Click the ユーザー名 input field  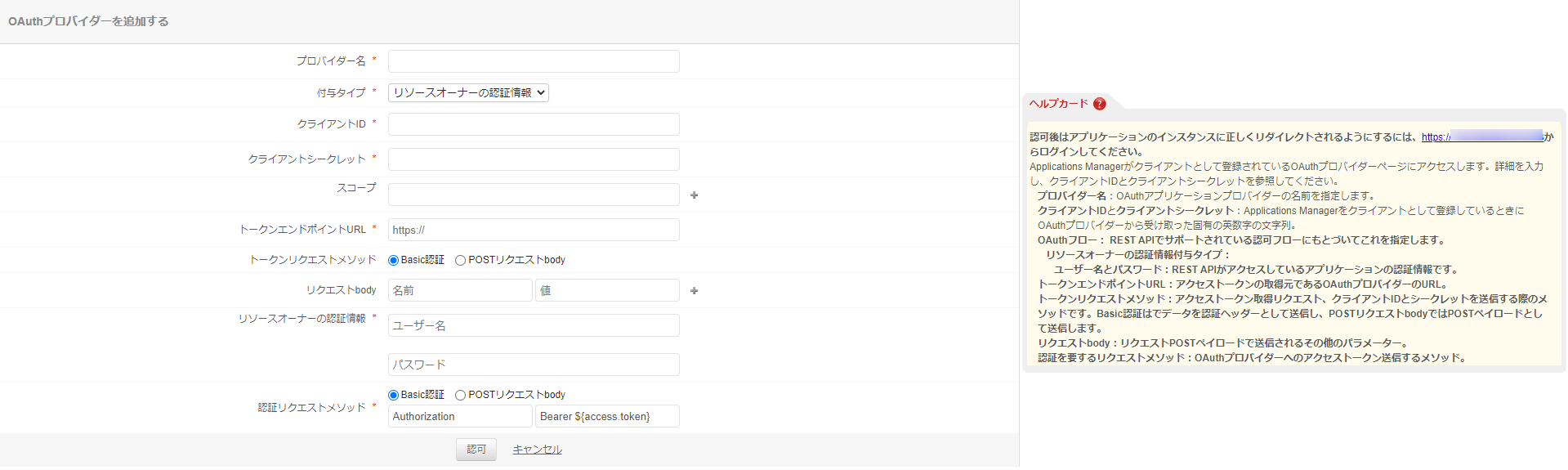[x=534, y=325]
